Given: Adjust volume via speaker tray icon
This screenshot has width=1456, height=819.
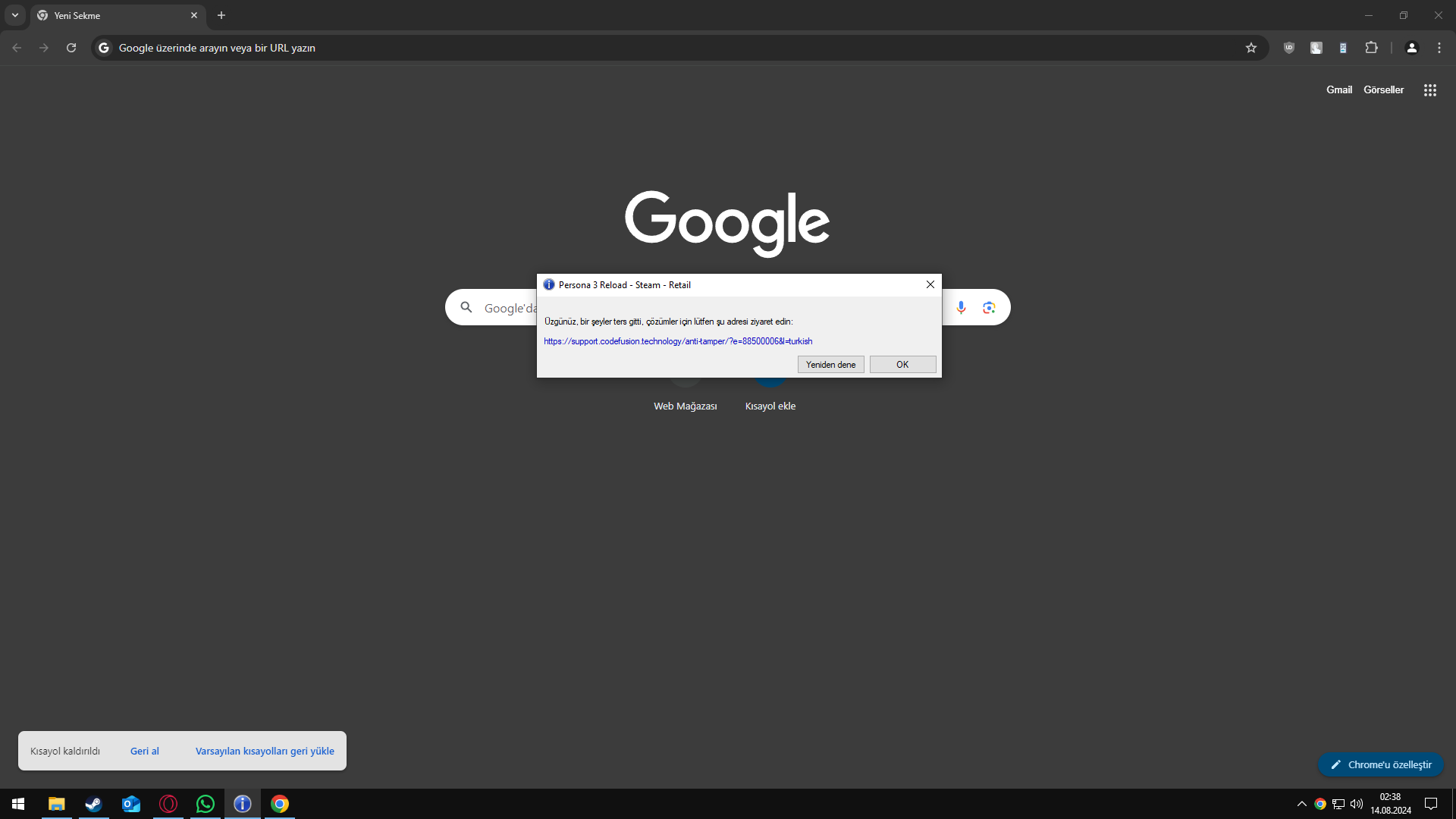Looking at the screenshot, I should point(1357,804).
